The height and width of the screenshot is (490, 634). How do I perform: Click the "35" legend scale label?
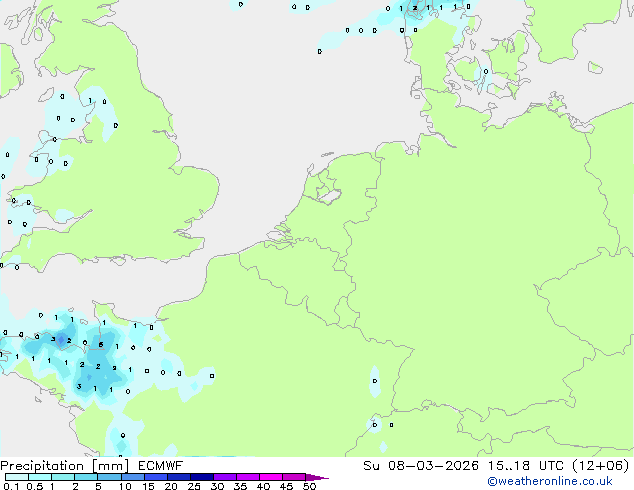pos(240,486)
